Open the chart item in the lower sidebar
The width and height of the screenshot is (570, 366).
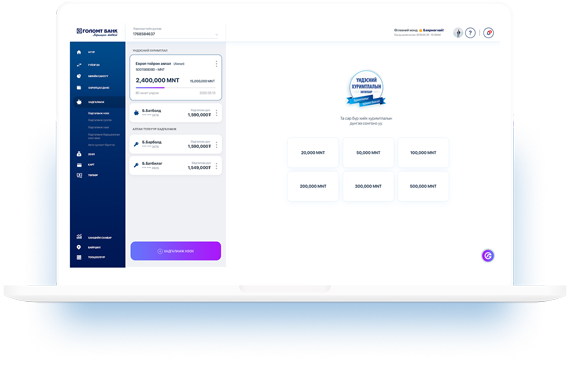(94, 237)
